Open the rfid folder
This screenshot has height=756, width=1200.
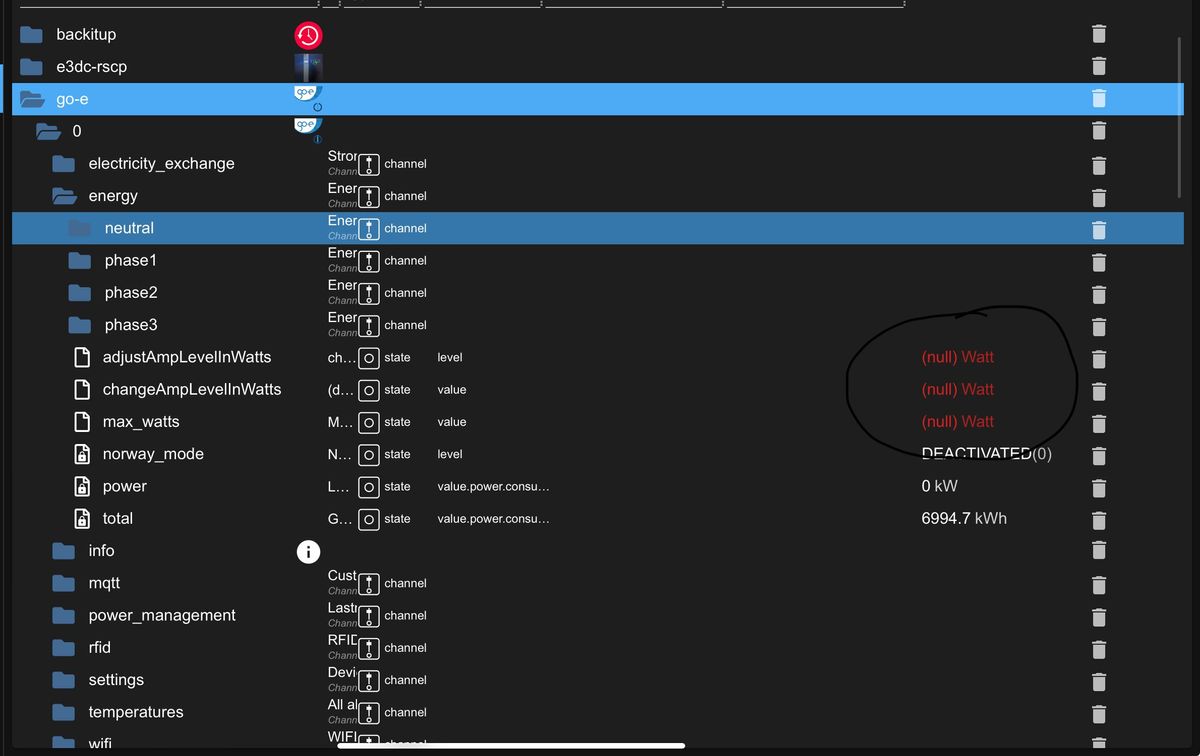pos(64,647)
